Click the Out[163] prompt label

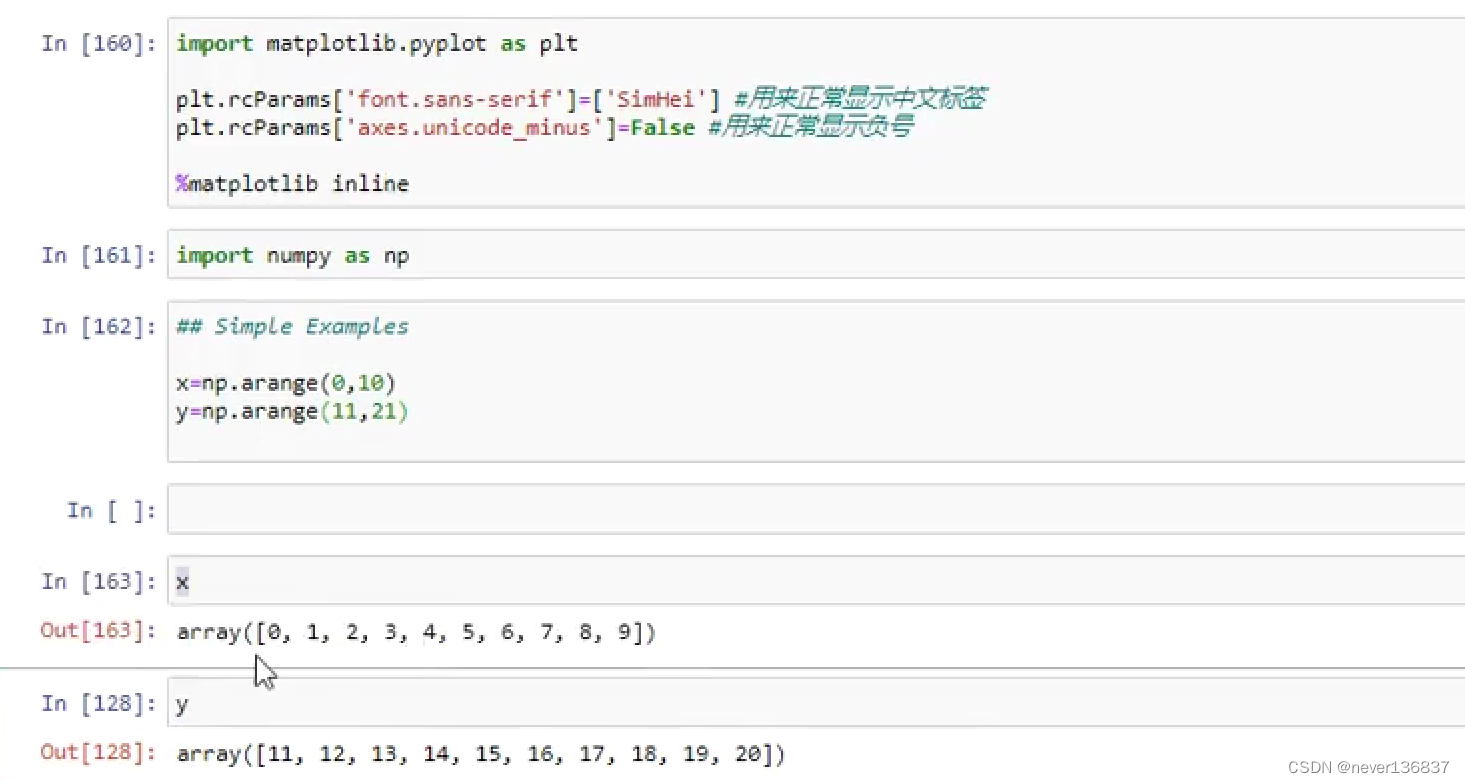[x=97, y=630]
